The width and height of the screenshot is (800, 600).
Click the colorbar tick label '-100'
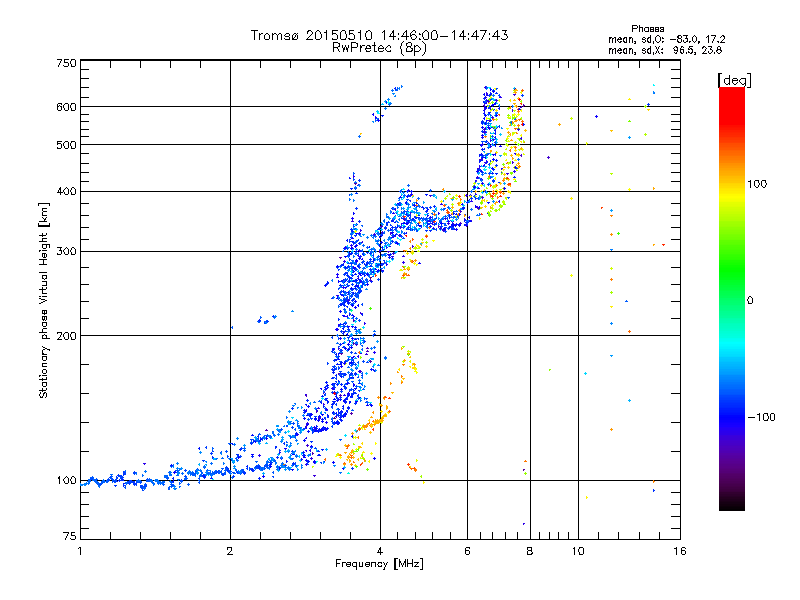tap(761, 417)
